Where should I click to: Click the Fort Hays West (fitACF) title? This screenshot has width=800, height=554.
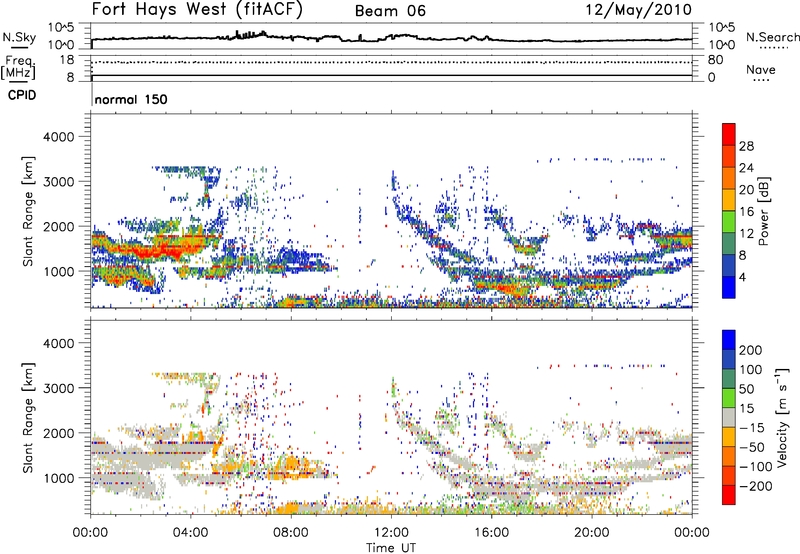[x=197, y=10]
